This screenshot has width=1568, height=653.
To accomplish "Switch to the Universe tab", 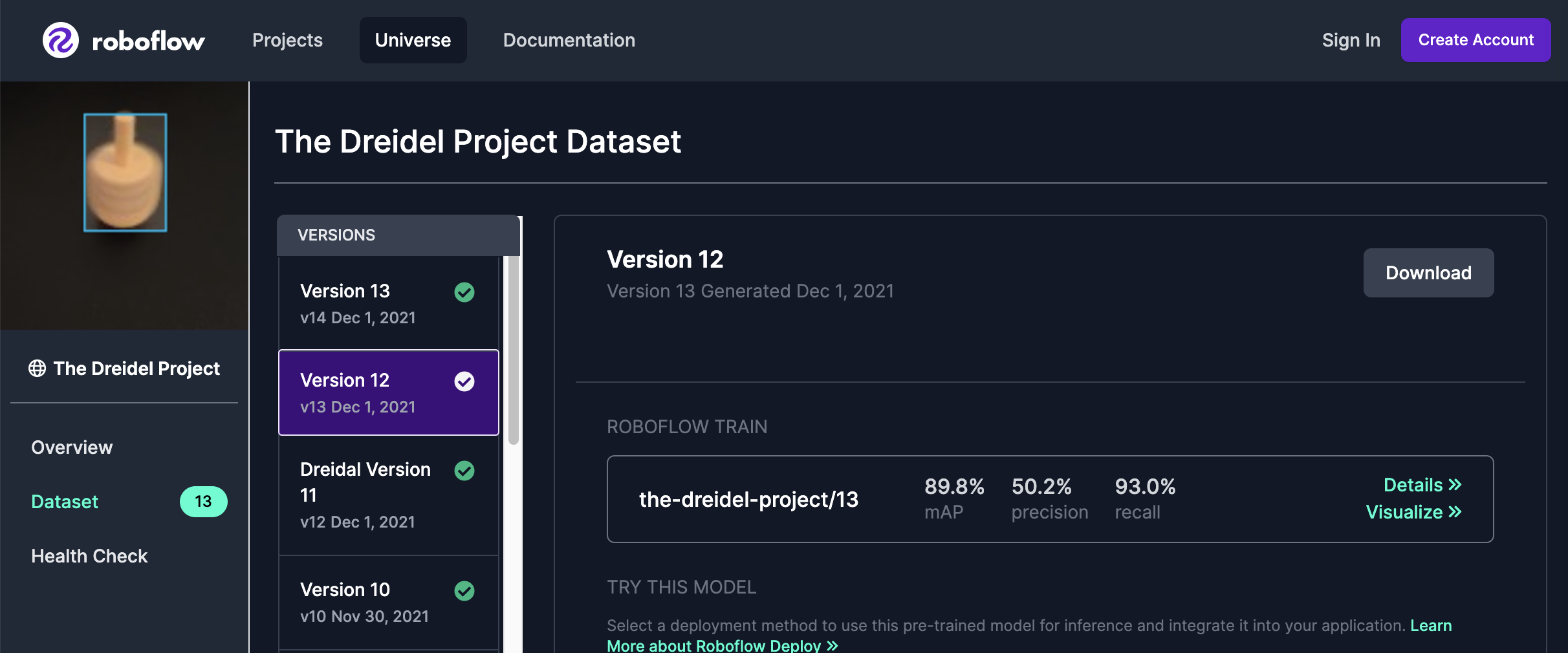I will (413, 40).
